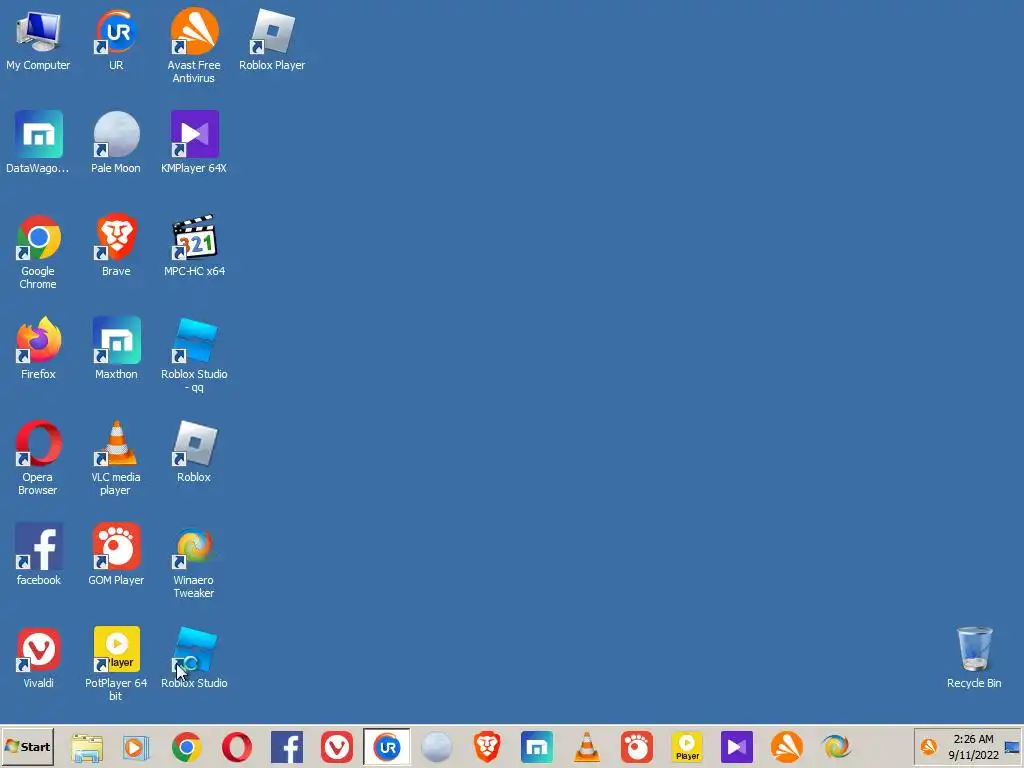Launch Winaero Tweaker from the taskbar
The width and height of the screenshot is (1024, 768).
(837, 746)
